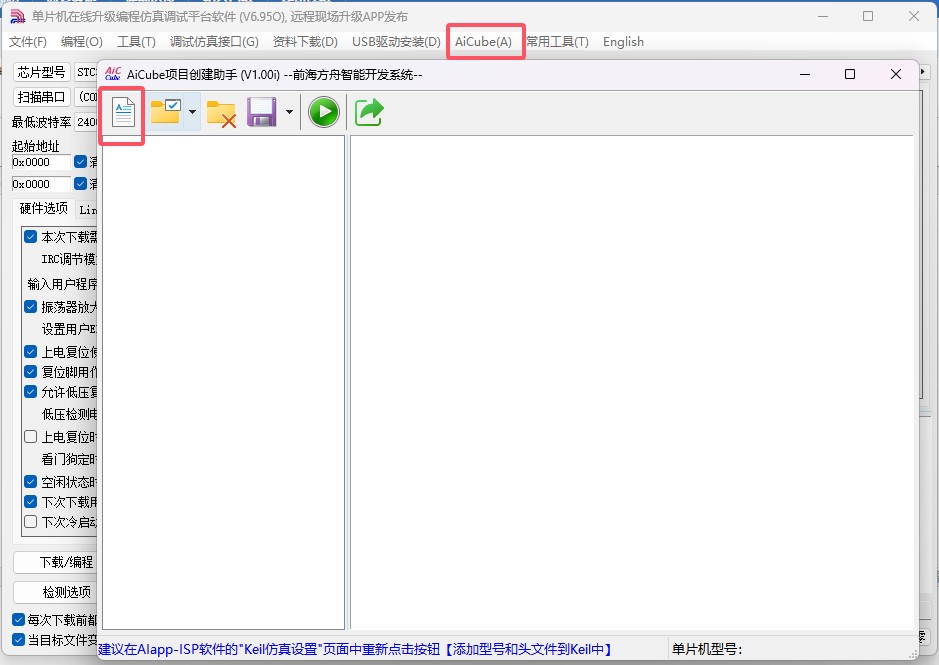Toggle the 本次下载 checkbox
The width and height of the screenshot is (939, 665).
[x=31, y=237]
